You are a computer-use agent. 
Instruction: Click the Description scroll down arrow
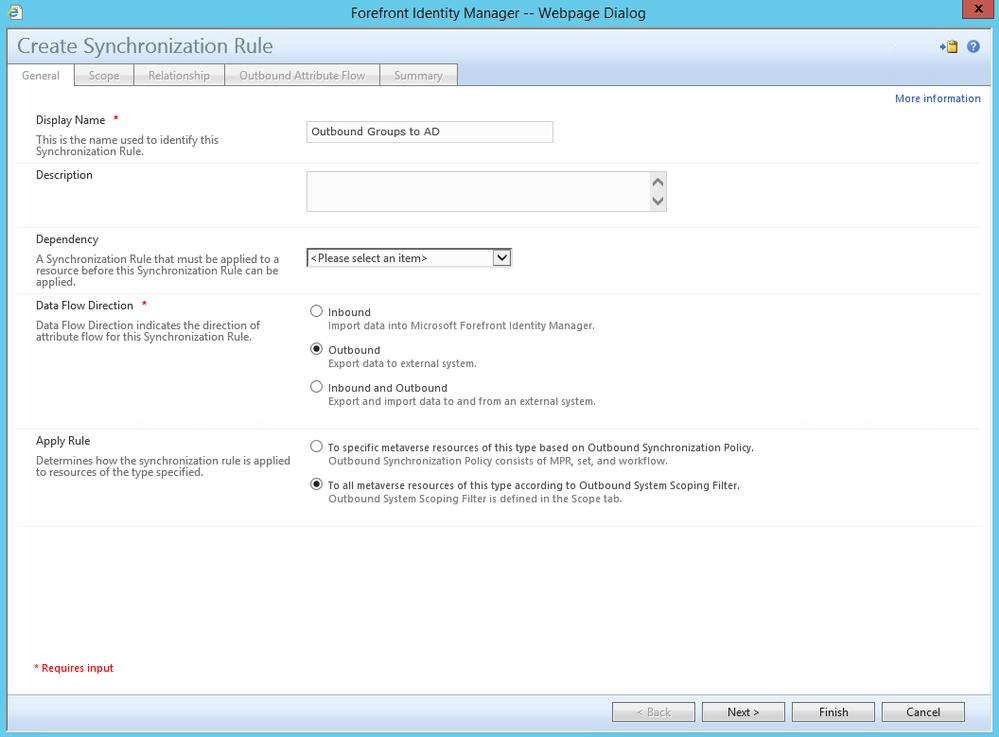(658, 201)
